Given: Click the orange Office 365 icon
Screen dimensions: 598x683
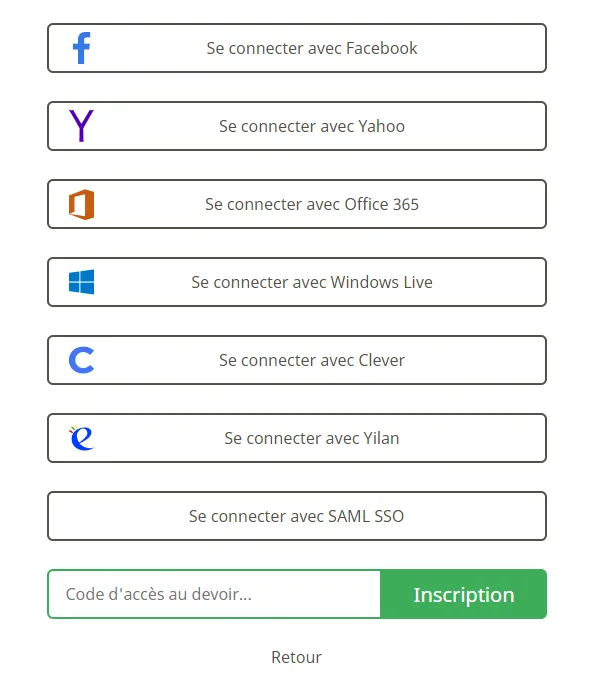Looking at the screenshot, I should point(81,204).
